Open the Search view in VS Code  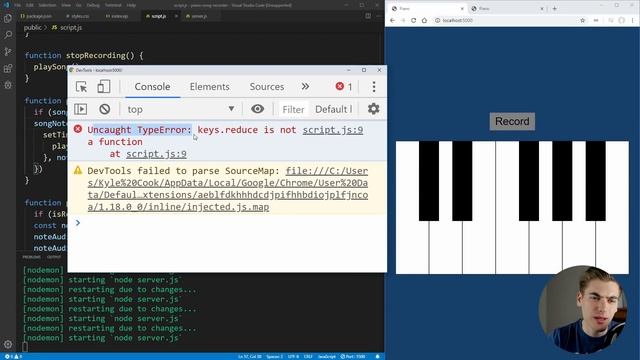(8, 35)
